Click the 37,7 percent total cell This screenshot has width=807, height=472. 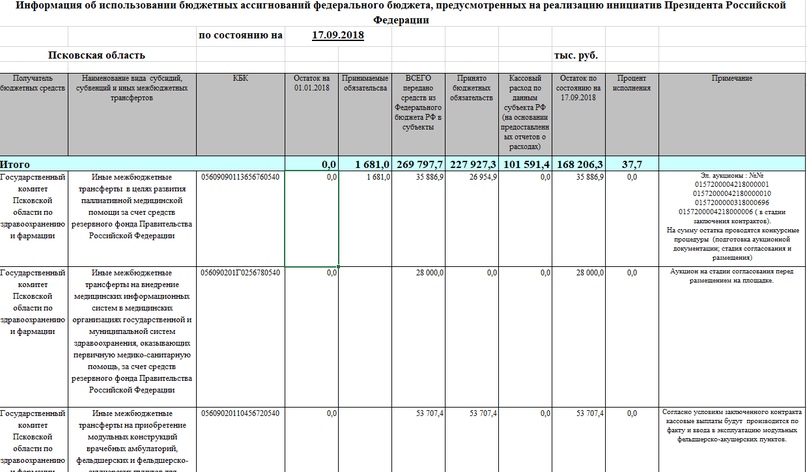(x=632, y=164)
